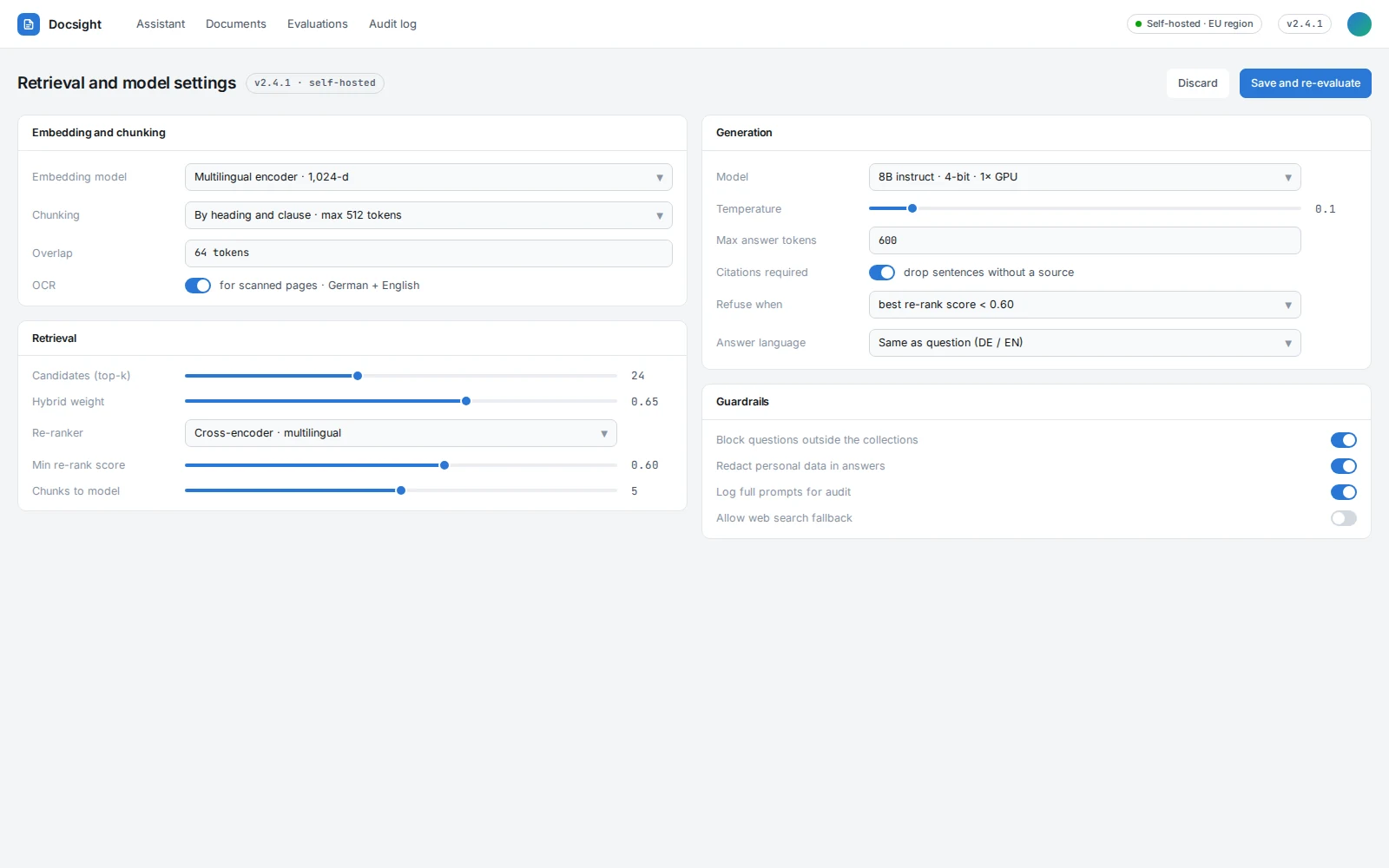Click Save and re-evaluate
Viewport: 1389px width, 868px height.
tap(1305, 83)
